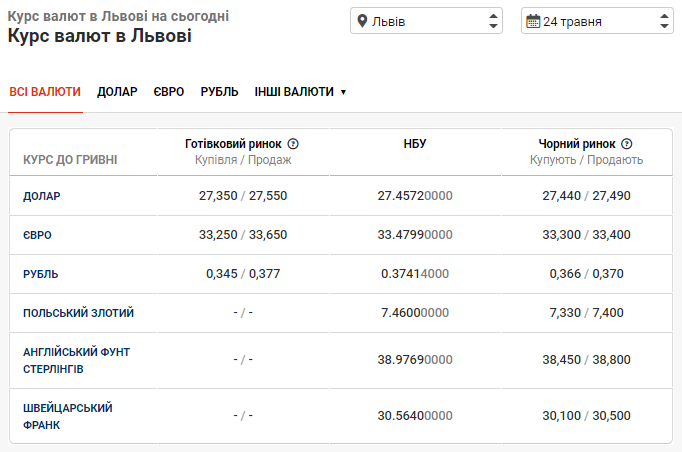Select the black market franc rate 30,100 / 30,500
Image resolution: width=682 pixels, height=452 pixels.
pyautogui.click(x=586, y=415)
